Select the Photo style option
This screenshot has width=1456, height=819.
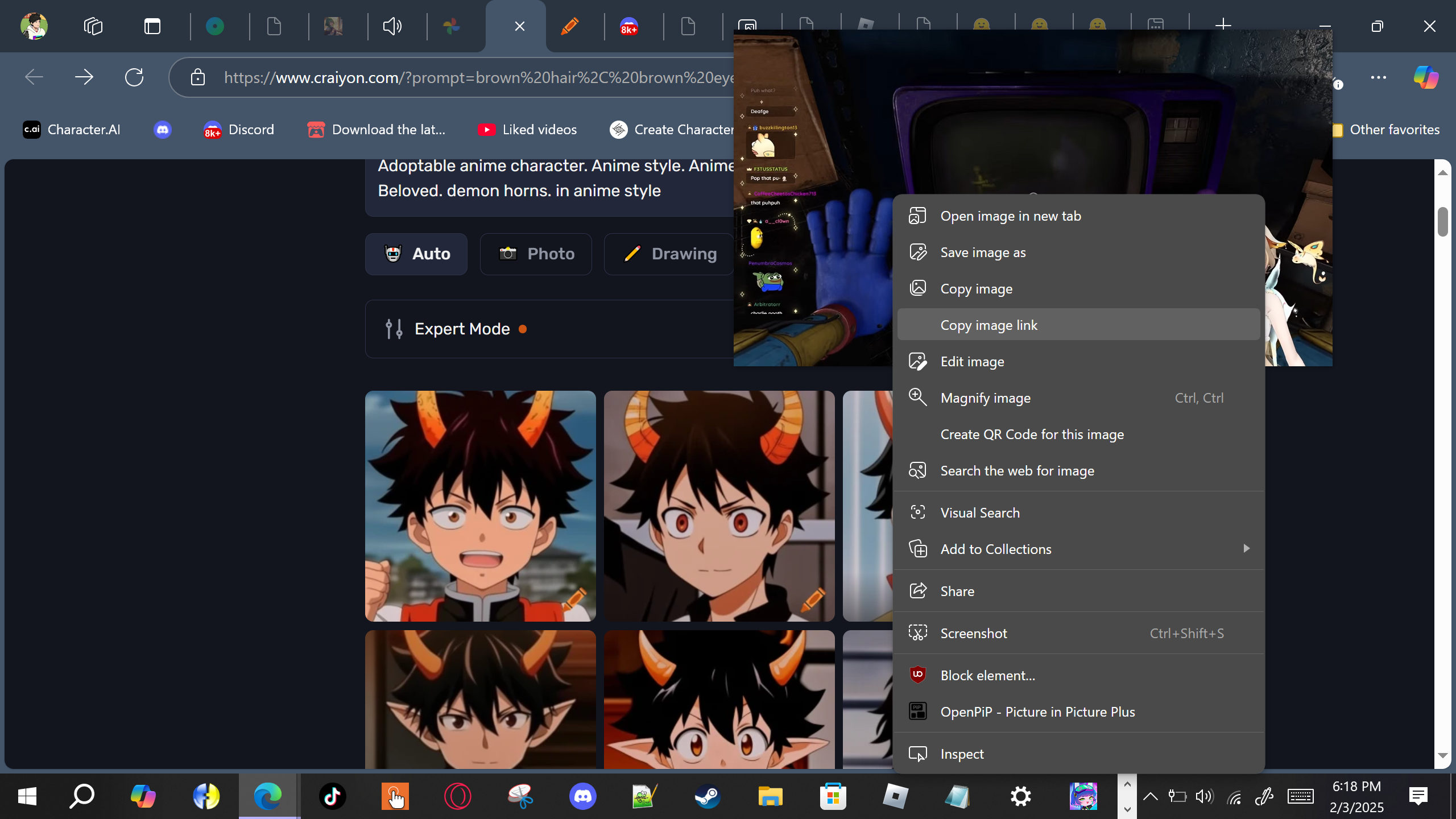click(x=536, y=254)
